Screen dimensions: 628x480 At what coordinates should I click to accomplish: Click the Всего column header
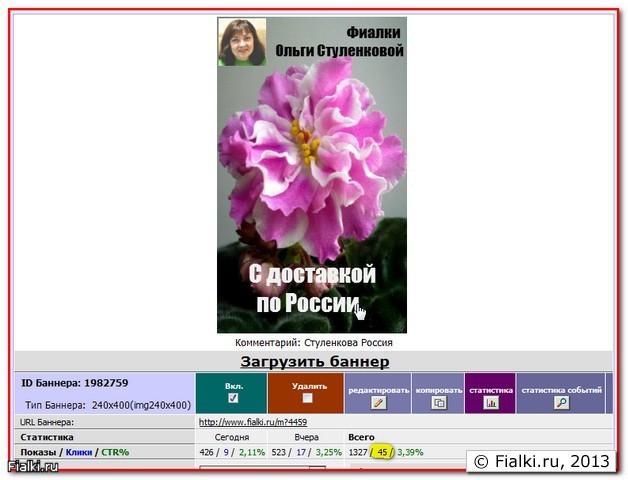[x=361, y=437]
